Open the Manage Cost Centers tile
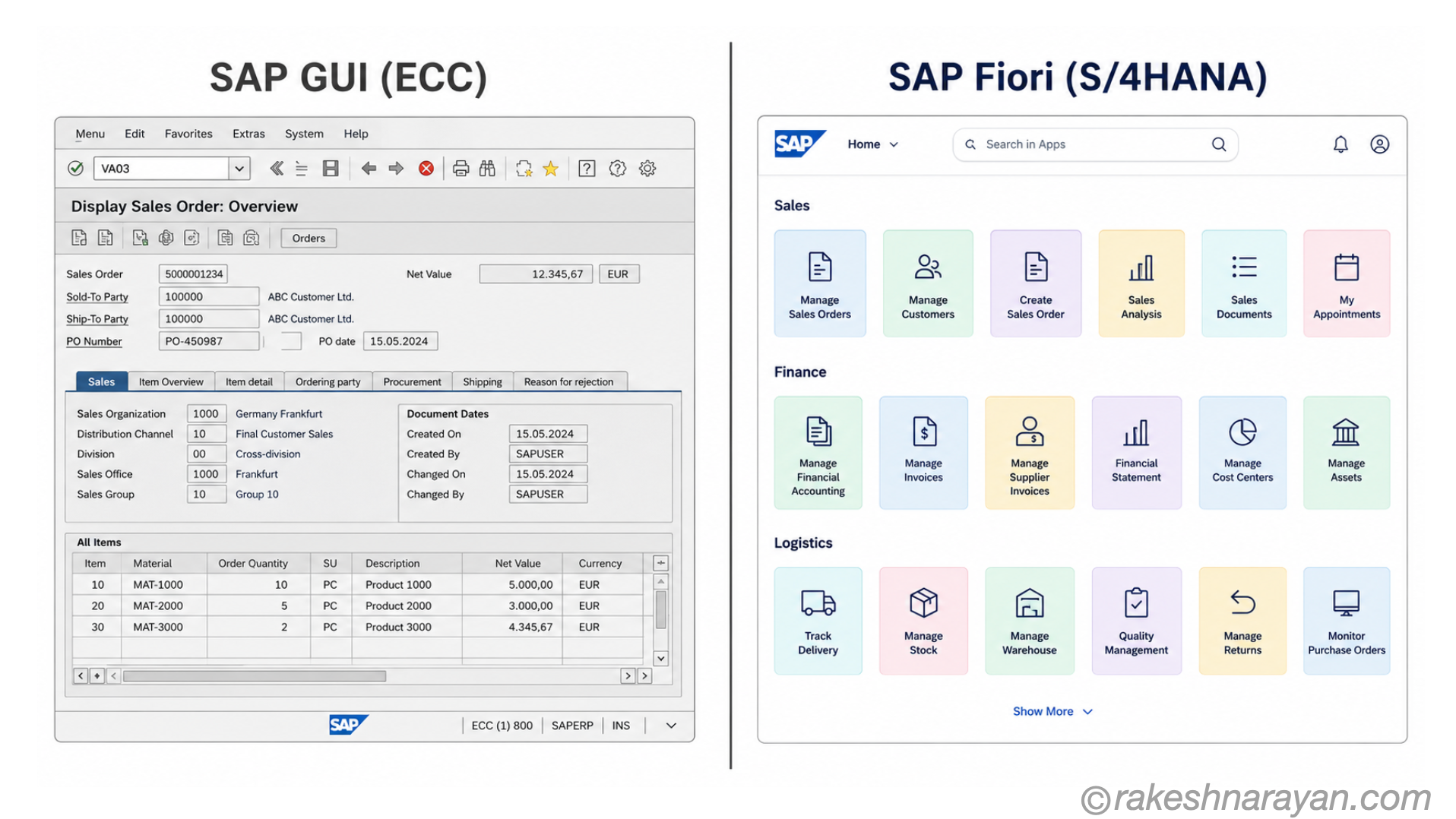This screenshot has height=819, width=1456. click(x=1242, y=453)
